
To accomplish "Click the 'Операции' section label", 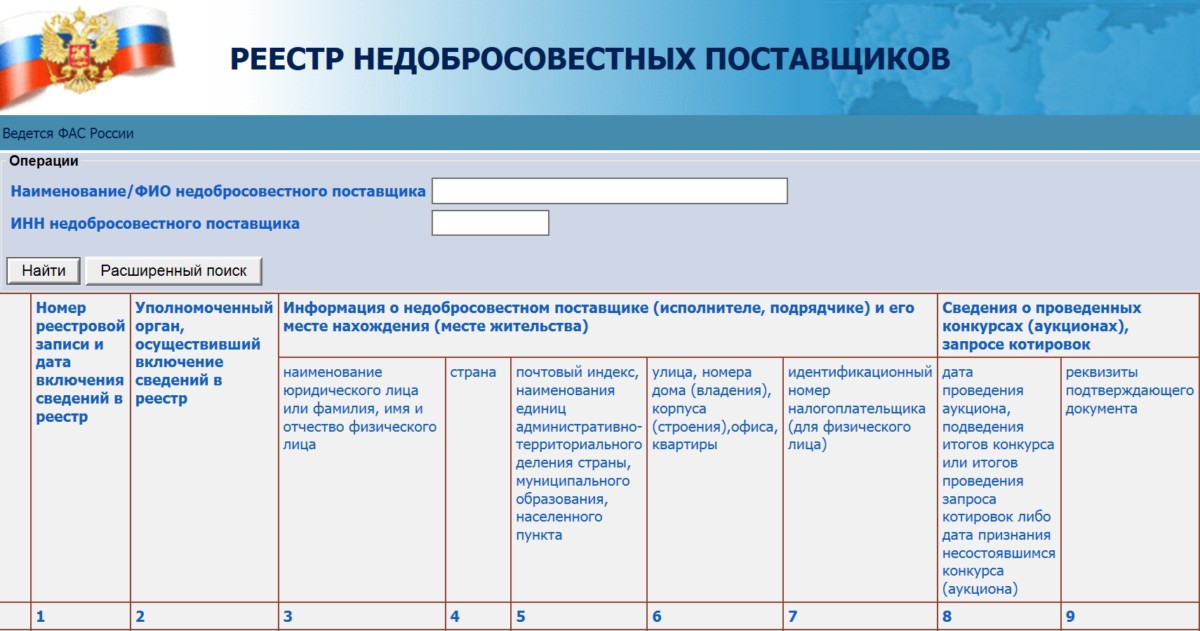I will (x=44, y=160).
